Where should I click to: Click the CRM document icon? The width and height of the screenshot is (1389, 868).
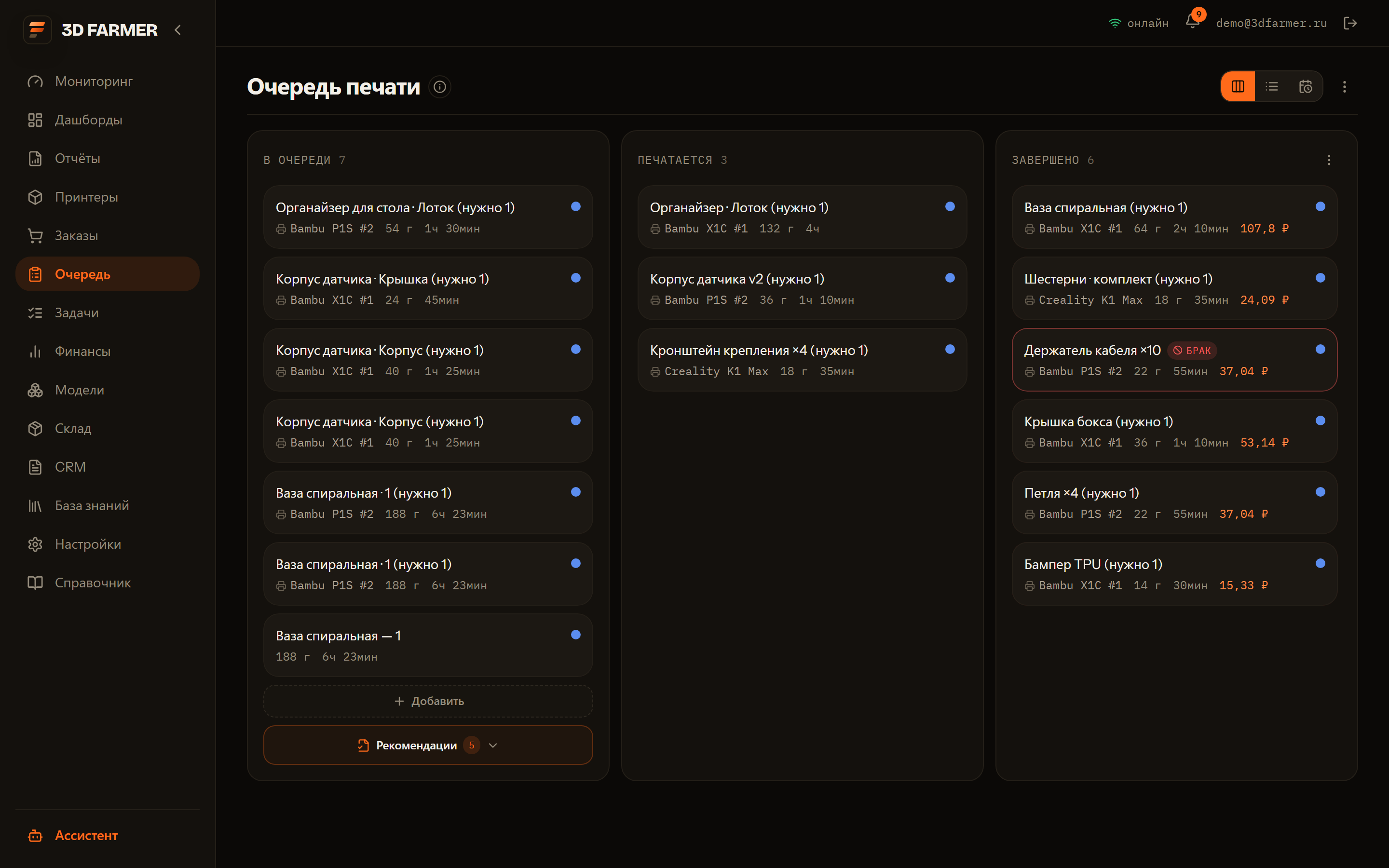tap(35, 467)
